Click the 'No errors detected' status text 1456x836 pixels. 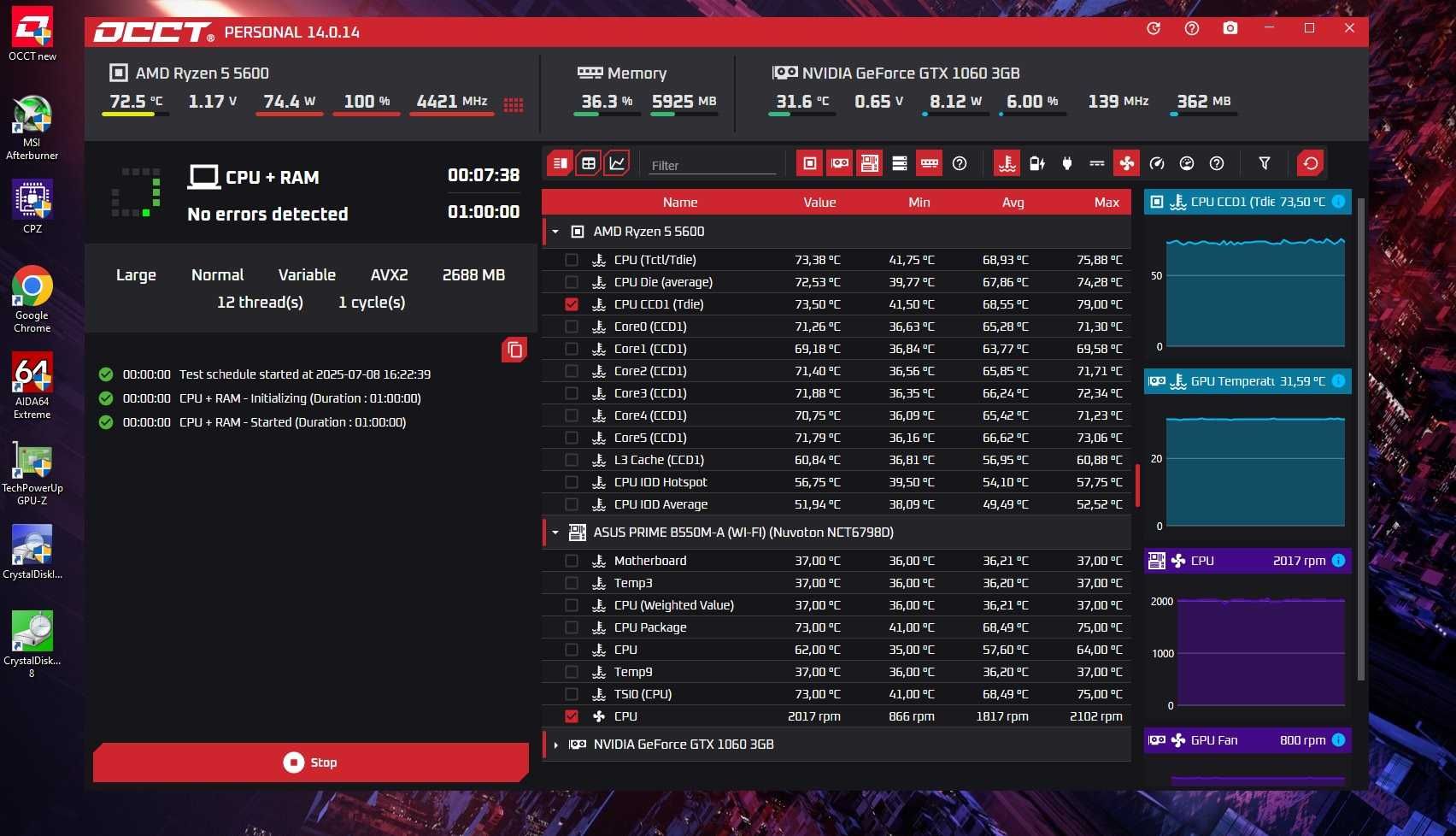(x=267, y=214)
